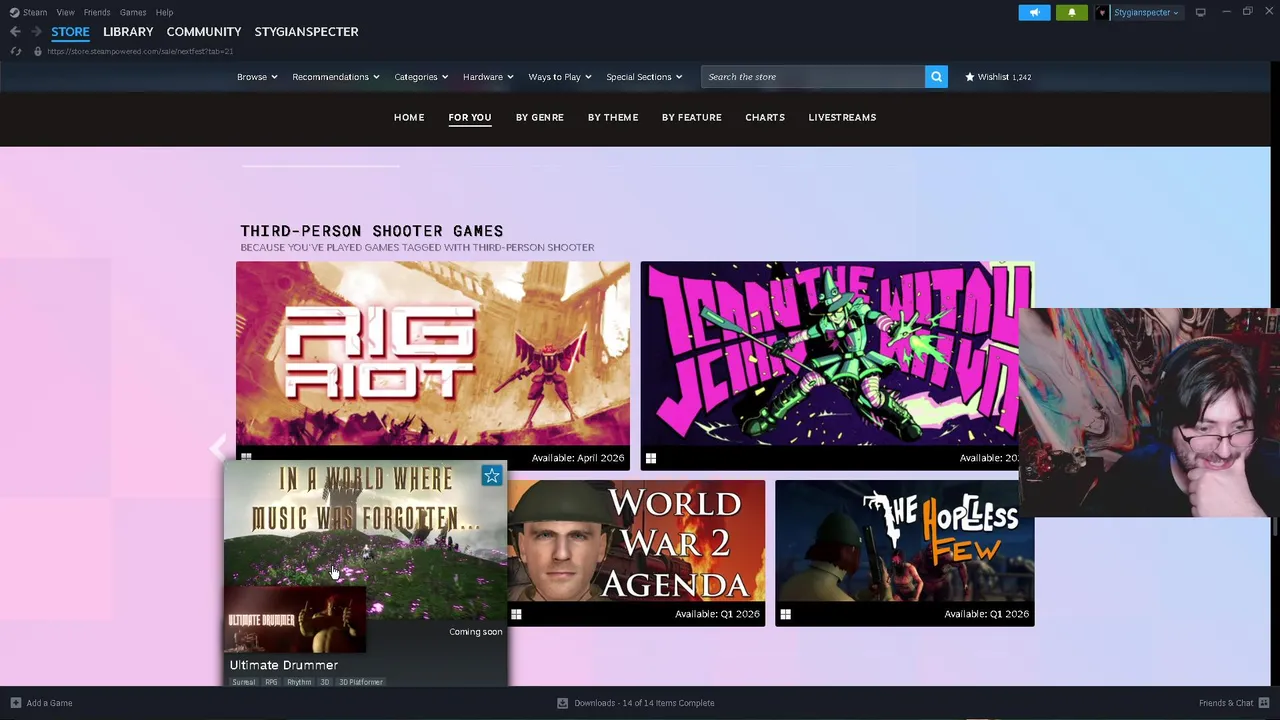Viewport: 1280px width, 720px height.
Task: Open Downloads 14 of 14 Items Complete
Action: tap(644, 703)
